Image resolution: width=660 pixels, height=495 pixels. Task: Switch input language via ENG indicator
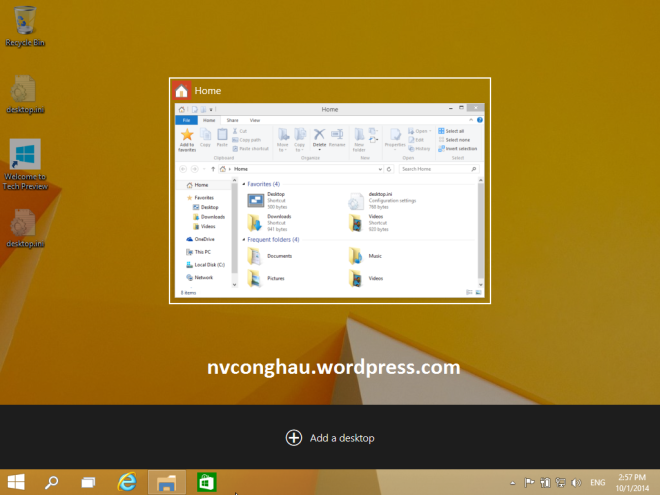tap(597, 482)
